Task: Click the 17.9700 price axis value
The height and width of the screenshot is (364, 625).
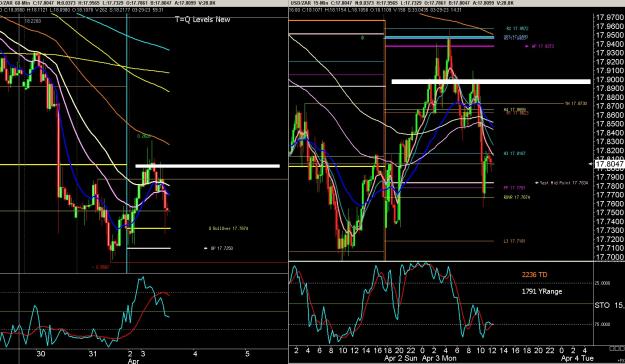Action: point(610,18)
